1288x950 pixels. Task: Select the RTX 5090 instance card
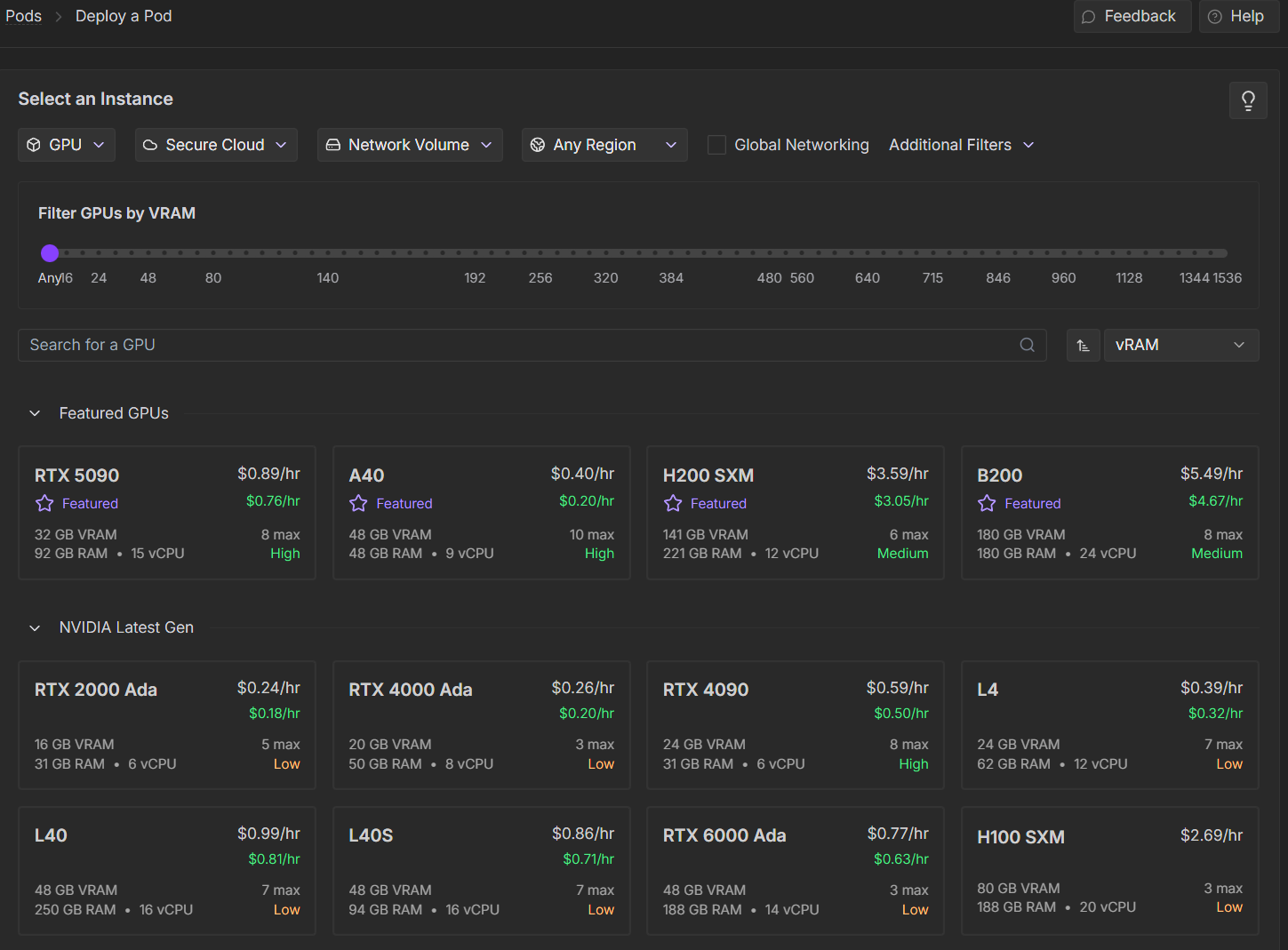tap(167, 513)
